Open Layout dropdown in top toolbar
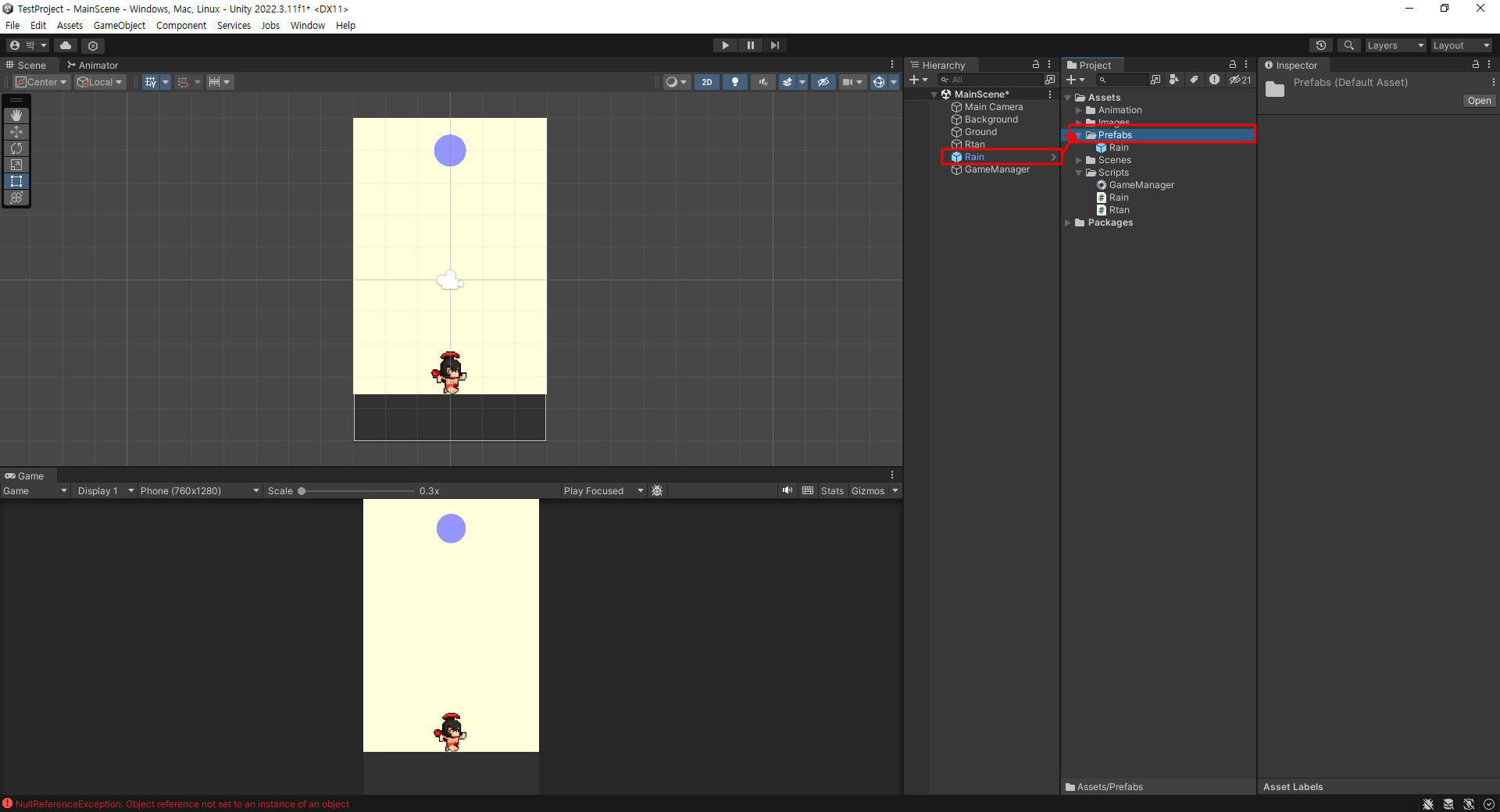 pyautogui.click(x=1461, y=45)
